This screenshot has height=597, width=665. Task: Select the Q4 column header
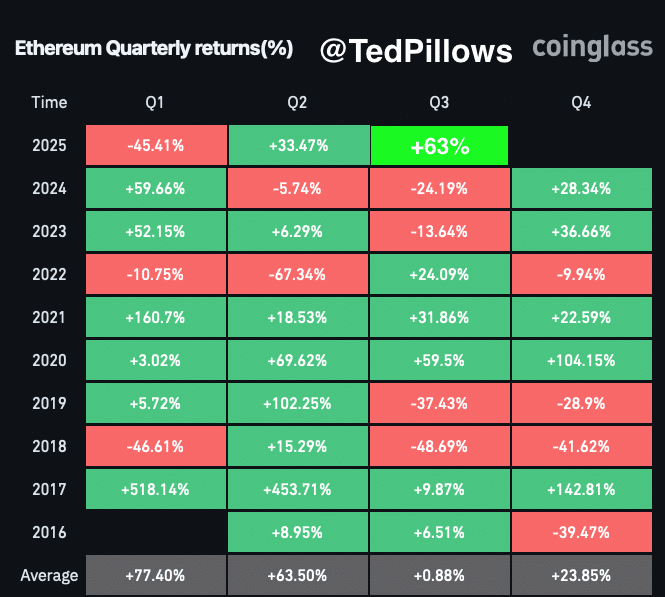pyautogui.click(x=581, y=103)
